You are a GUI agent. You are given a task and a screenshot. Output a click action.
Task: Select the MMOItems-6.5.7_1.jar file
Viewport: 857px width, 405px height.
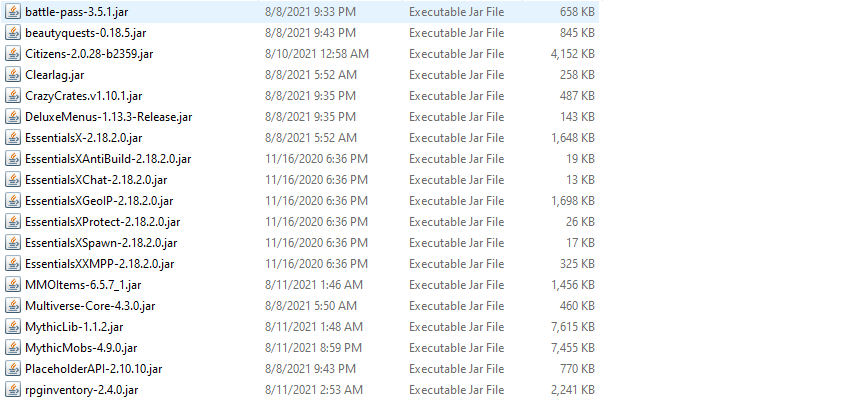[x=76, y=285]
